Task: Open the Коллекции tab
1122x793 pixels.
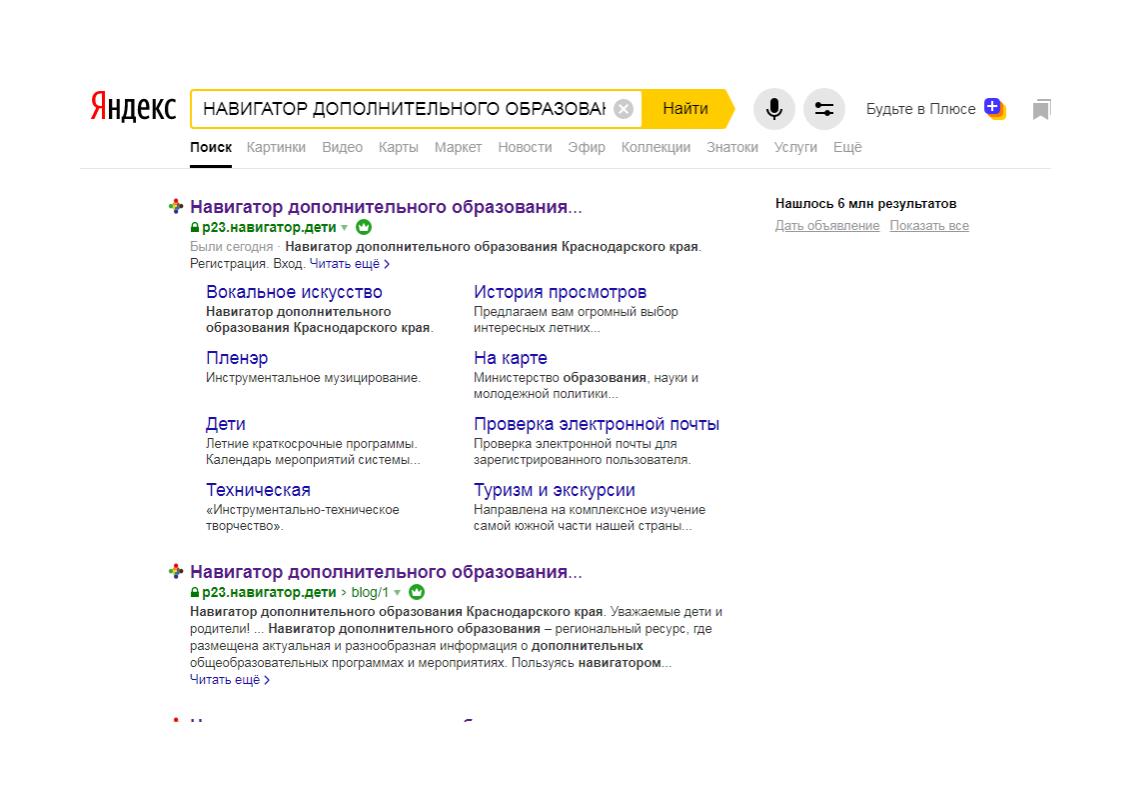Action: coord(656,147)
